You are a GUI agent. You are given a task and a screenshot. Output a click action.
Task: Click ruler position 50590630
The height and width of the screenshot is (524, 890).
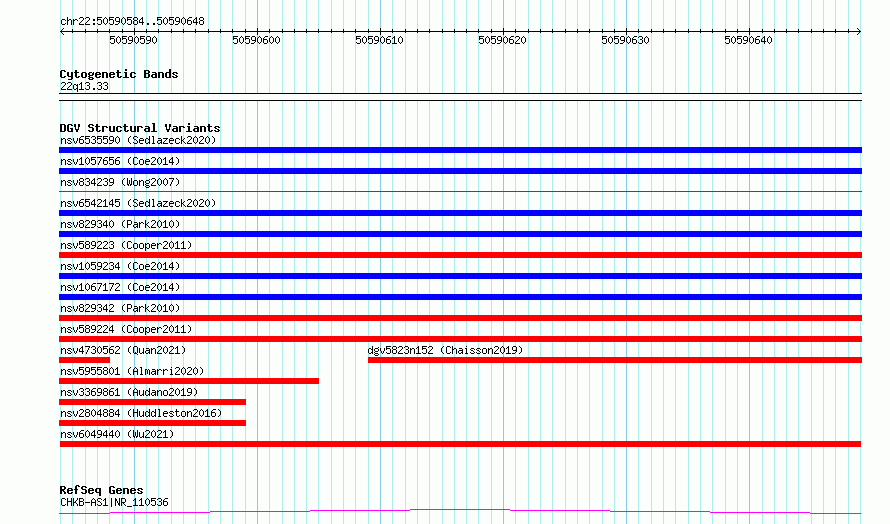pos(625,40)
